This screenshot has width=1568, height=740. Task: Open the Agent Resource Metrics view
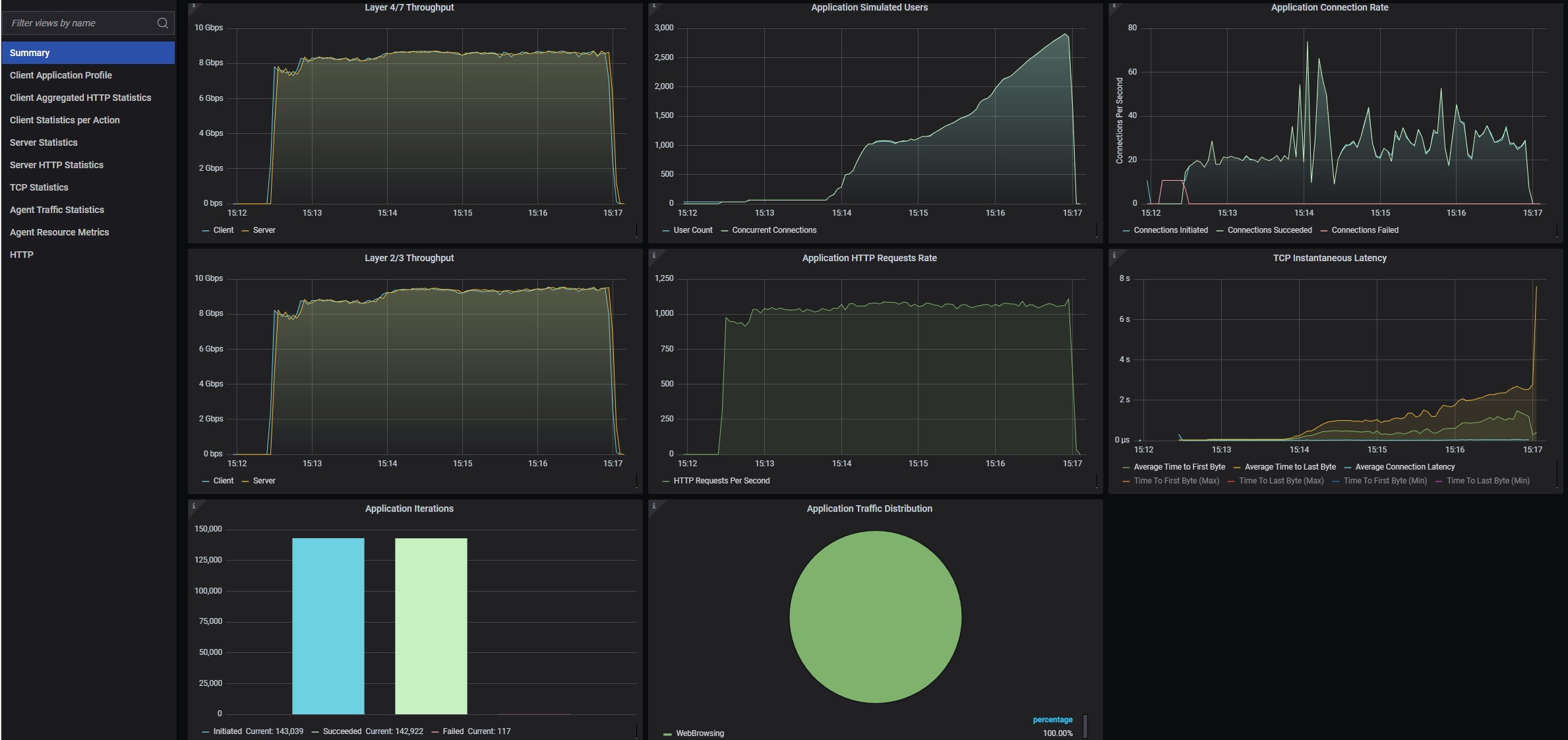coord(59,232)
